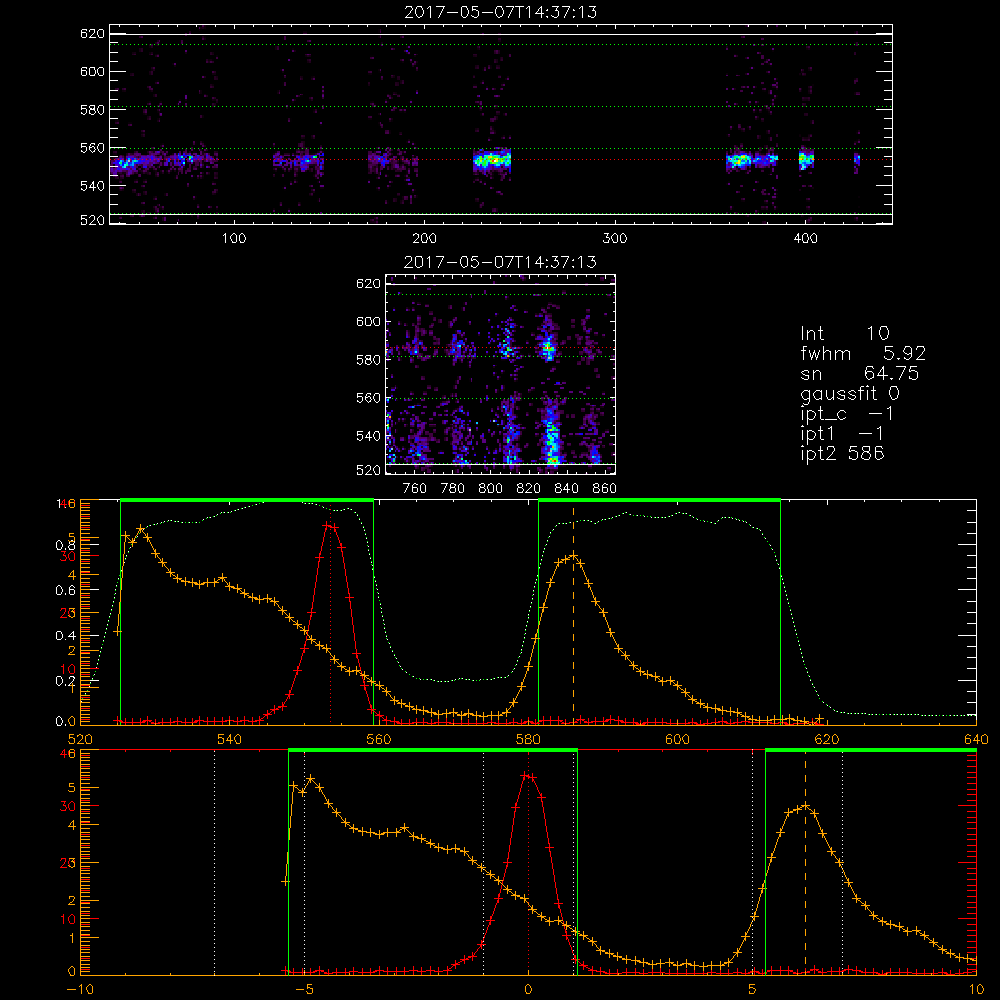Click the timestamp title above the small middle spectrogram

tap(501, 262)
